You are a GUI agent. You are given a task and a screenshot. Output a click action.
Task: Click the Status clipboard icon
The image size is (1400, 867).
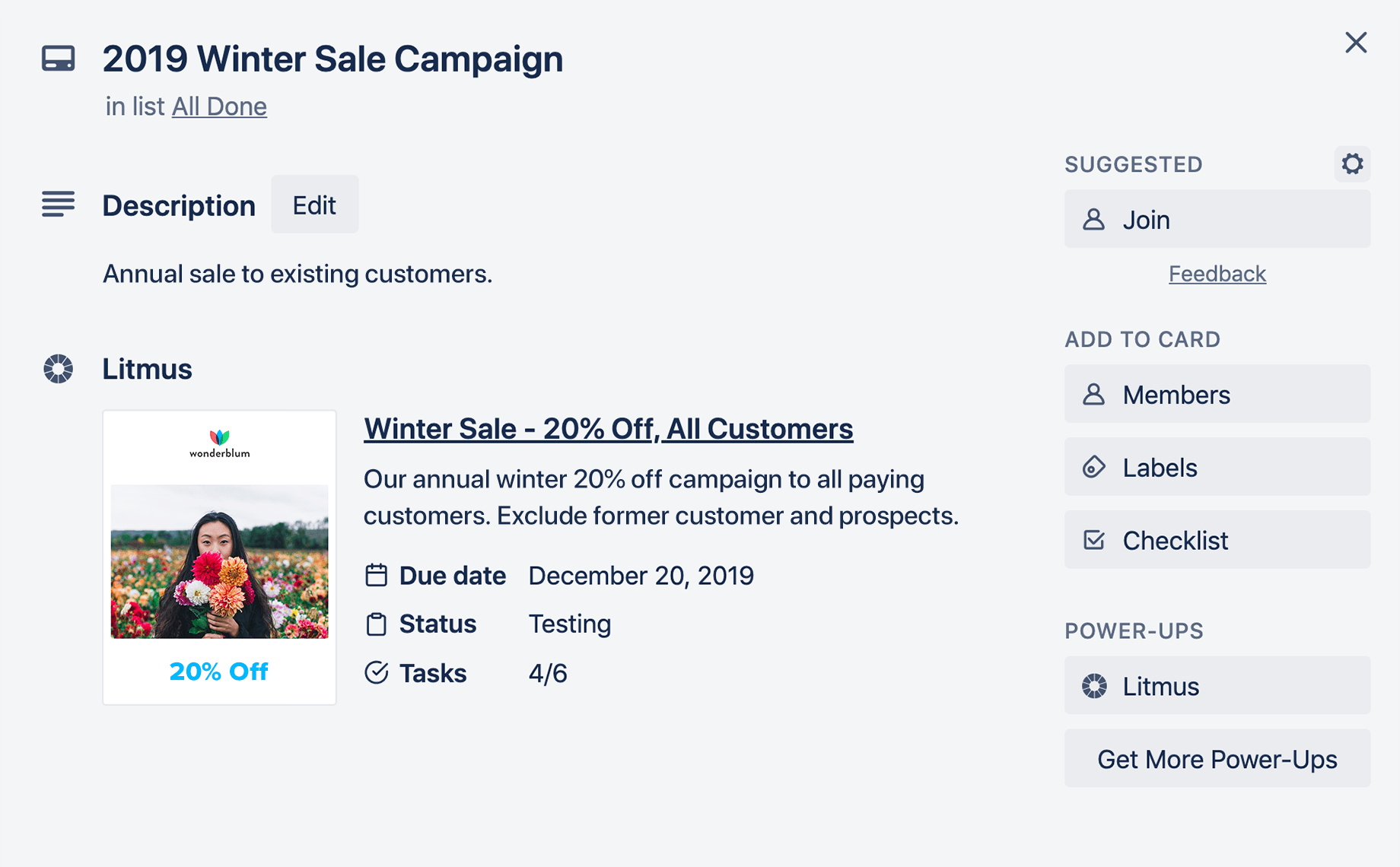376,624
